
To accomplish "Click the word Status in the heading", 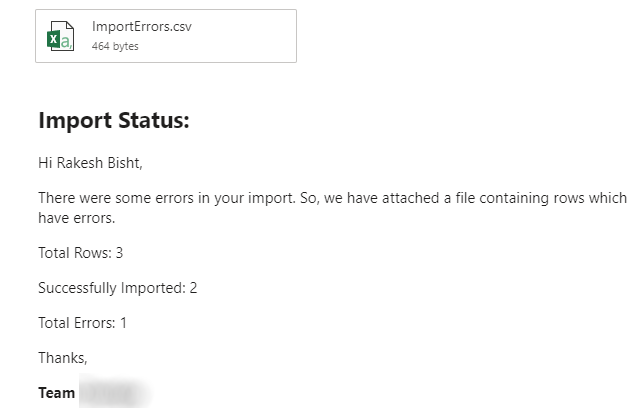I will 151,121.
